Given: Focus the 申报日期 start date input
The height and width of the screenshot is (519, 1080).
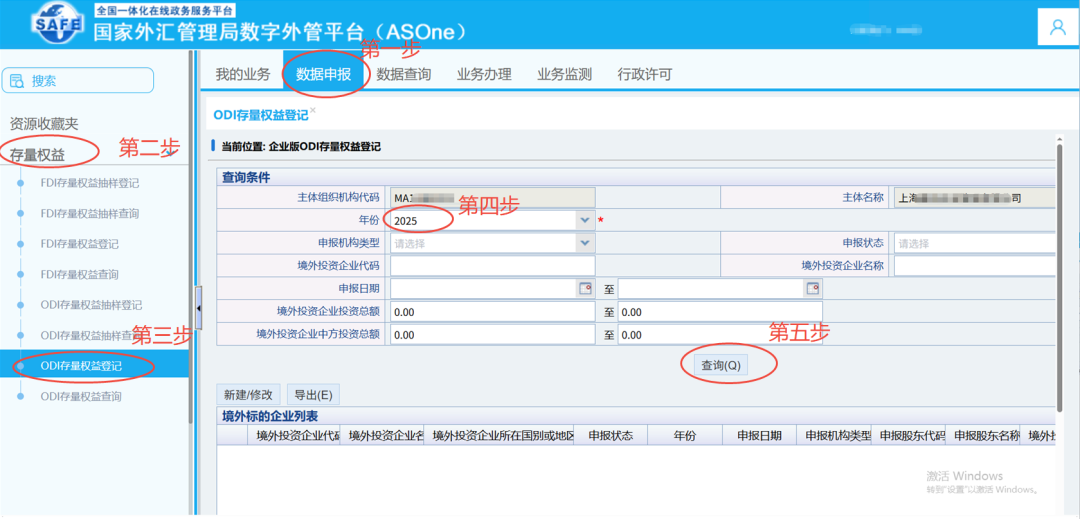Looking at the screenshot, I should tap(484, 289).
